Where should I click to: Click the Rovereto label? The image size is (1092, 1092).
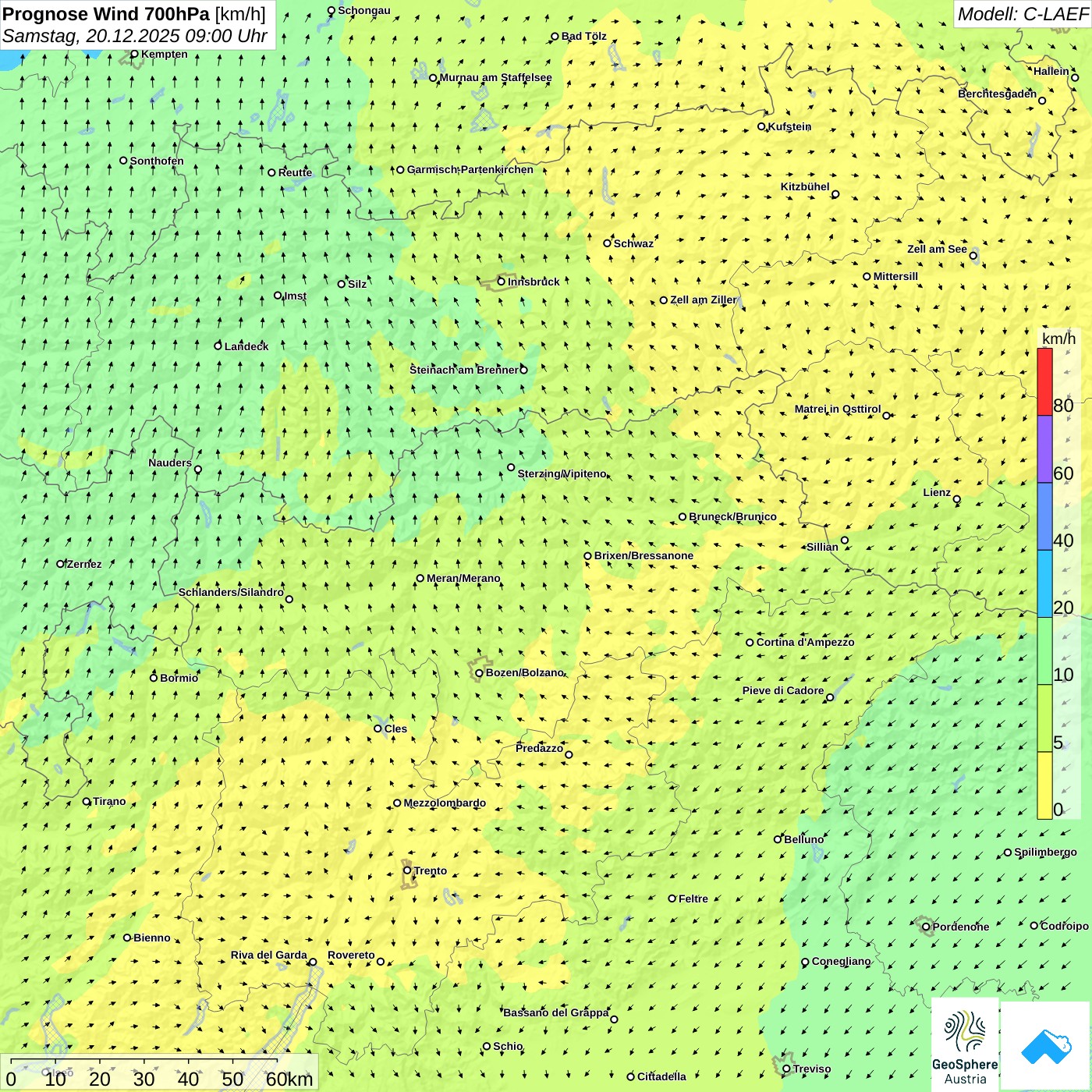point(351,955)
